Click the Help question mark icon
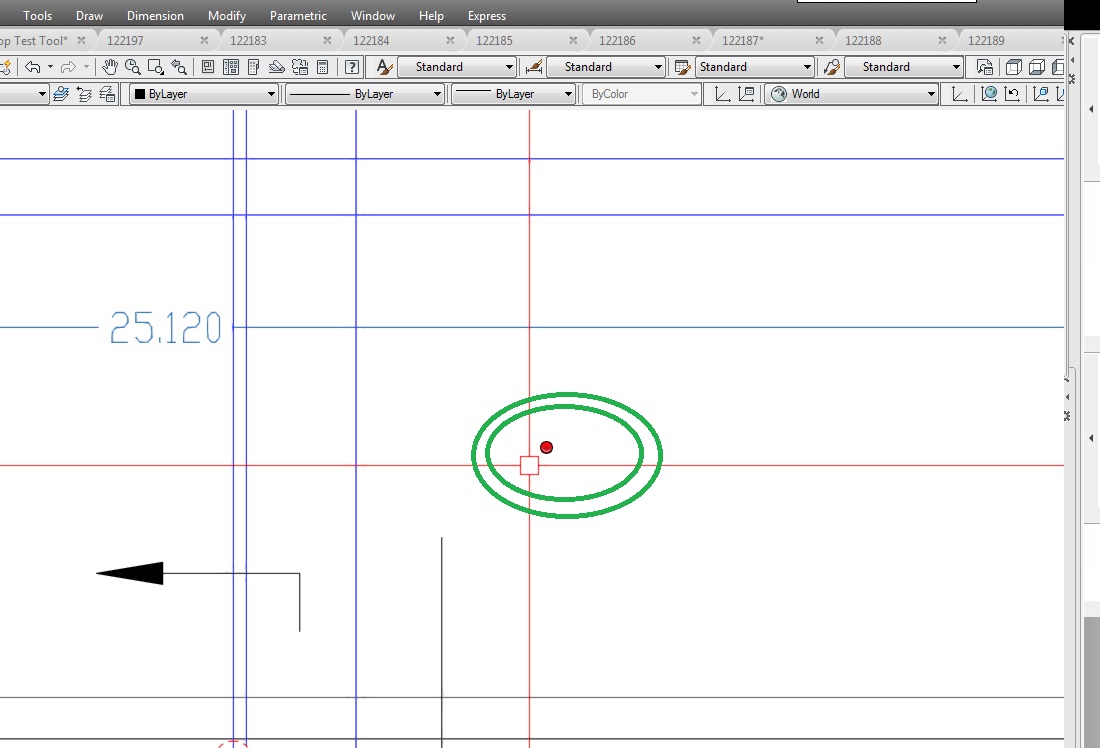The width and height of the screenshot is (1100, 748). pyautogui.click(x=352, y=67)
